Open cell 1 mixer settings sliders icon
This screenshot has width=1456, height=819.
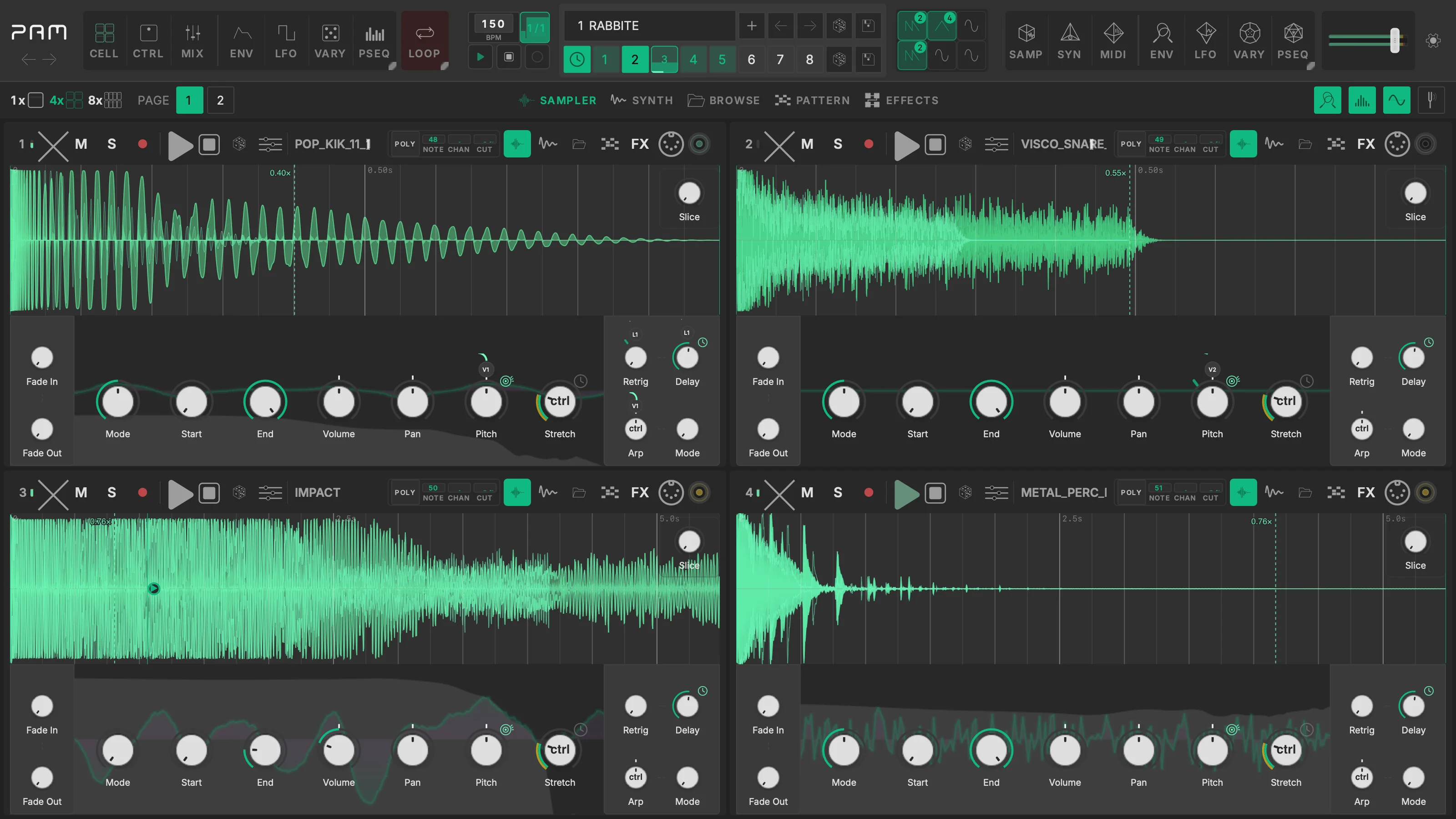pyautogui.click(x=270, y=144)
